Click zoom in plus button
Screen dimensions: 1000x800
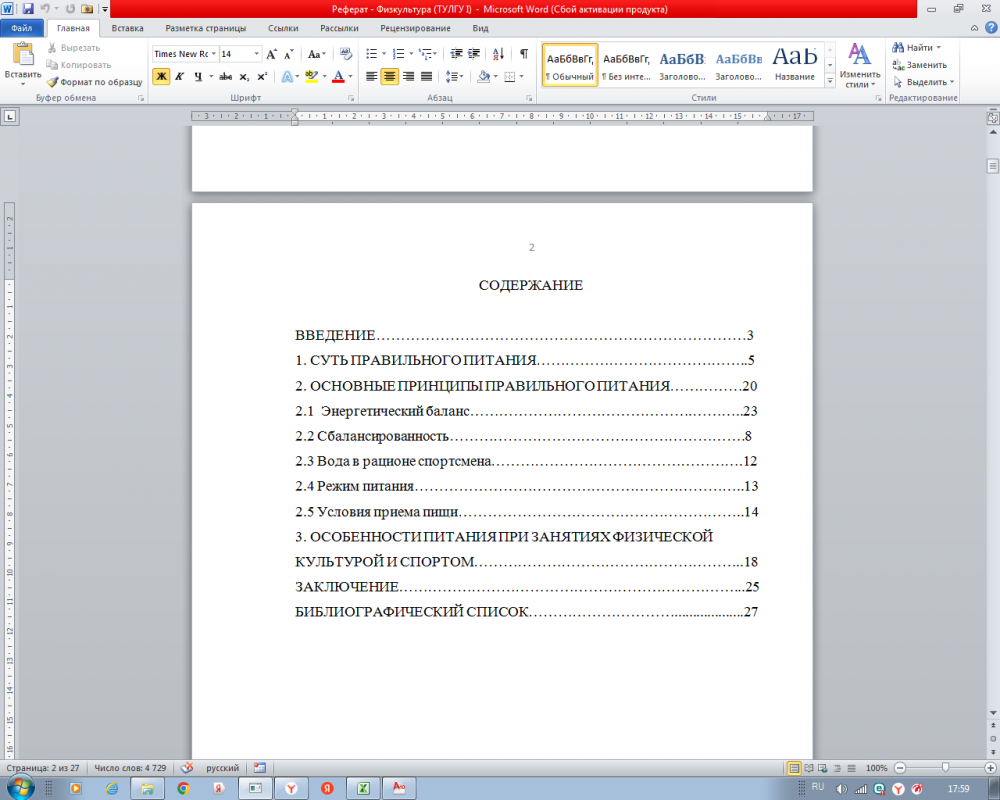[x=990, y=768]
